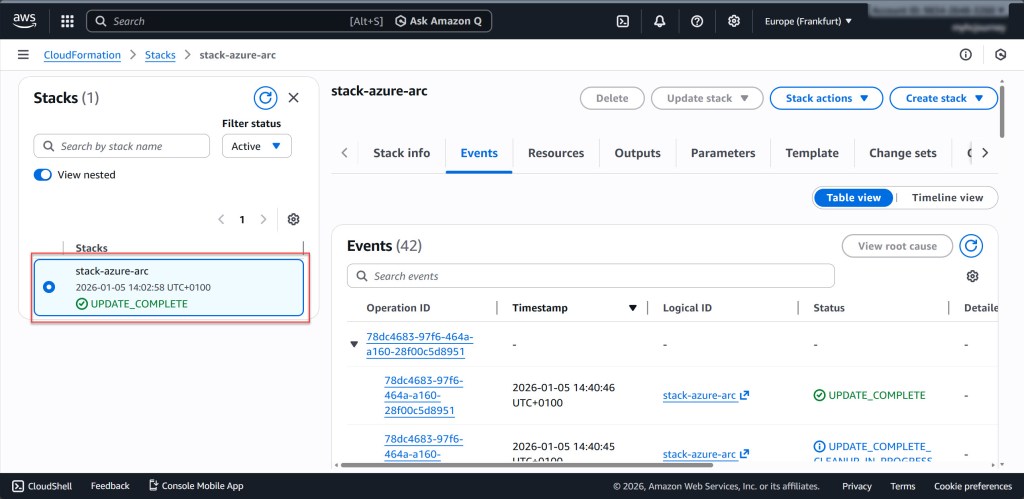Viewport: 1024px width, 499px height.
Task: Switch to Timeline view
Action: (x=947, y=198)
